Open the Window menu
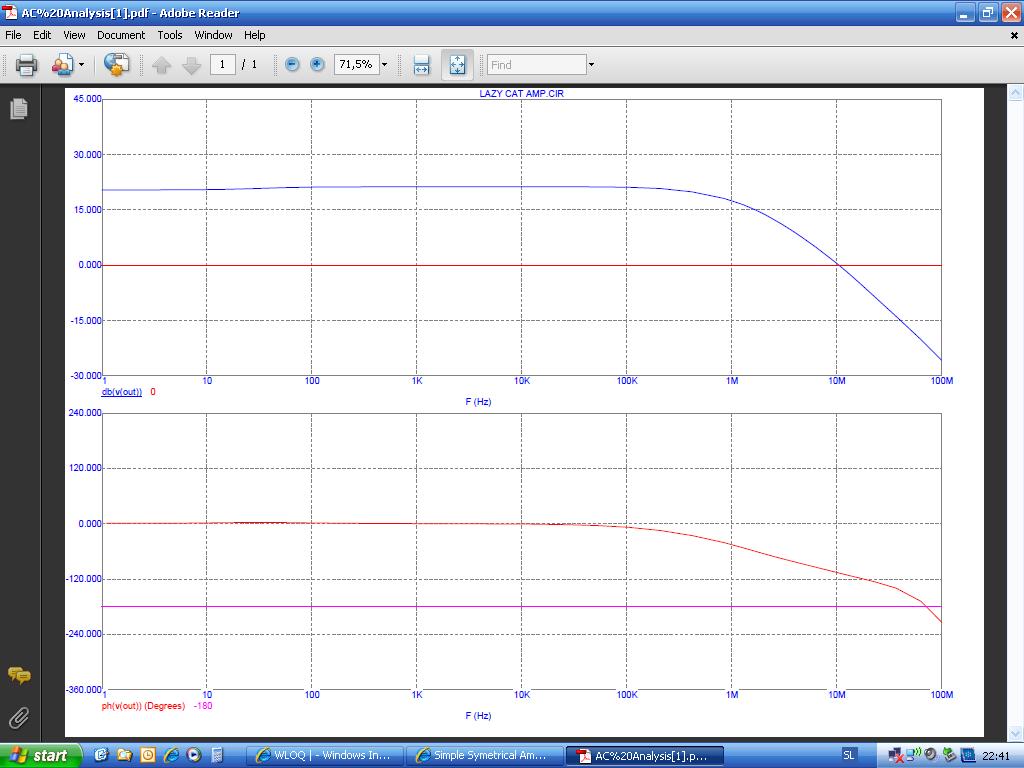The image size is (1024, 768). [x=213, y=35]
